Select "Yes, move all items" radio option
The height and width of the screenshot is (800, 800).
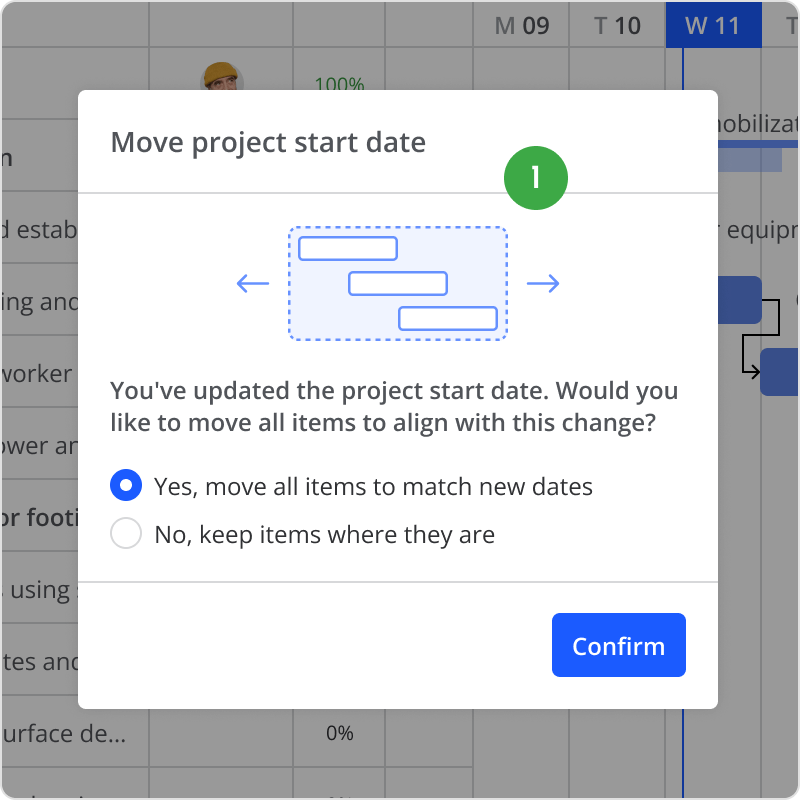pyautogui.click(x=126, y=487)
